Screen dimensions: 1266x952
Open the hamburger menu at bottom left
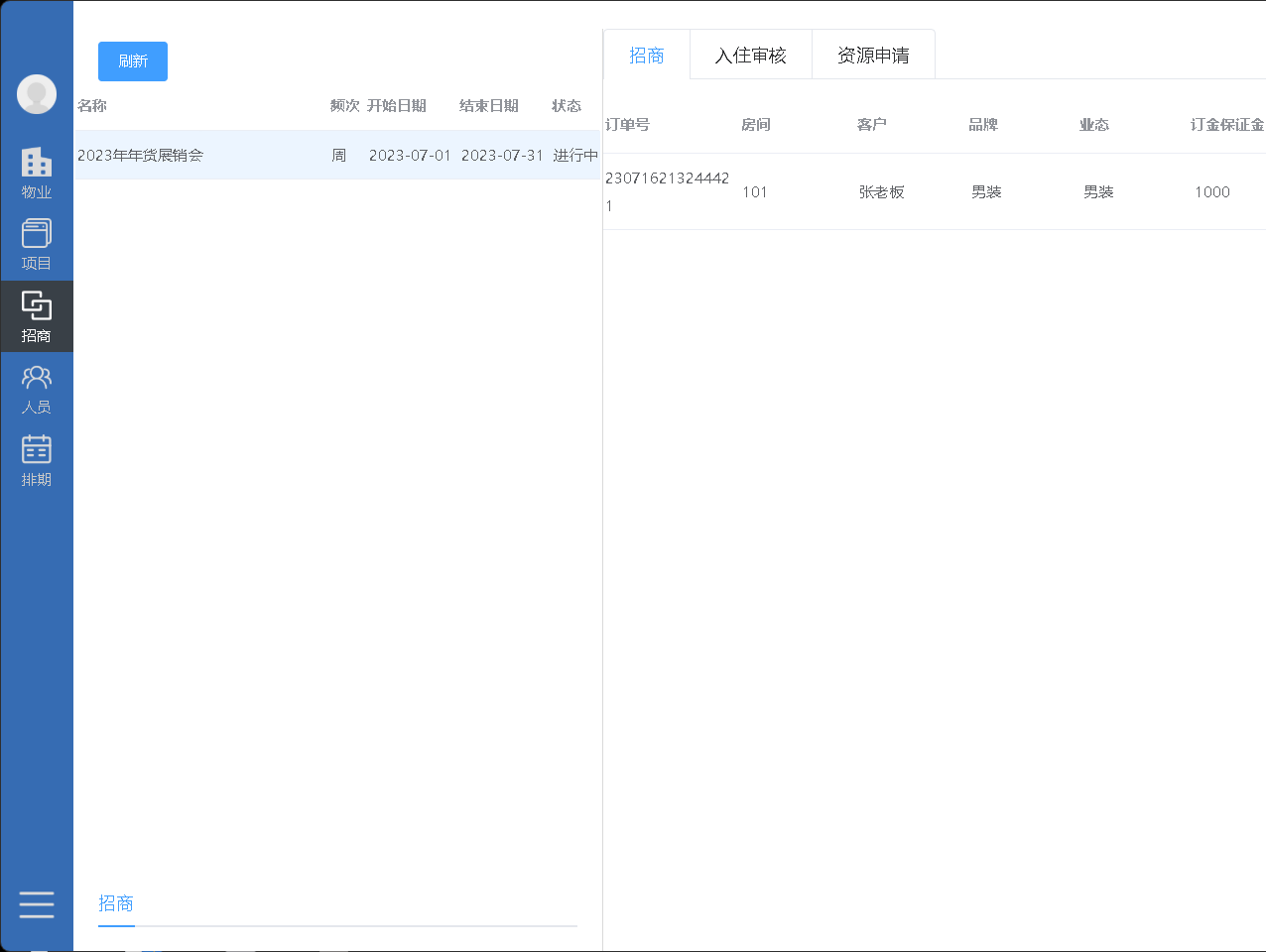[x=37, y=904]
